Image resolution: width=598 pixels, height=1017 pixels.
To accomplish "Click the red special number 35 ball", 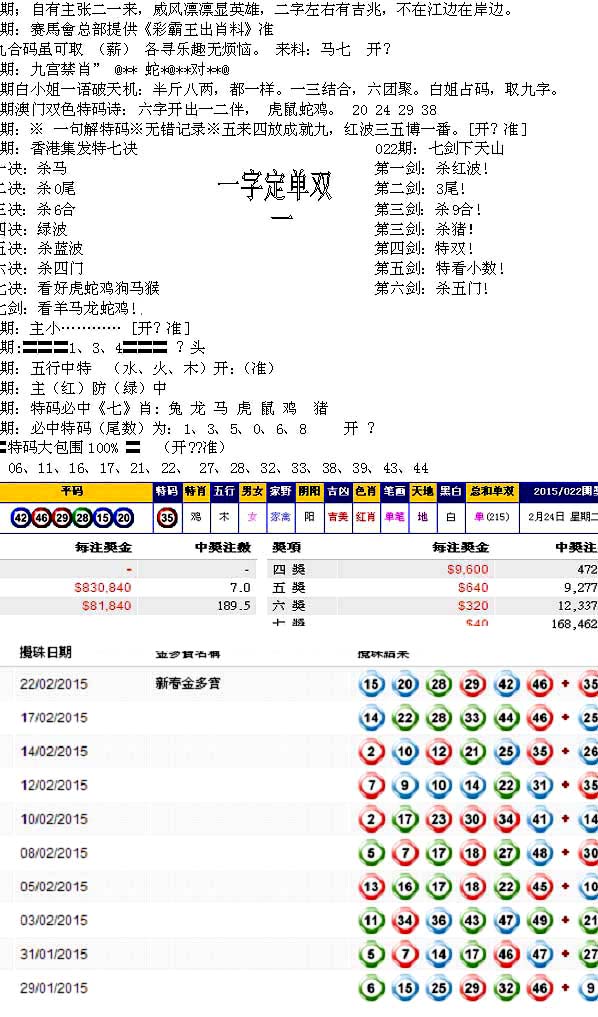I will coord(167,518).
